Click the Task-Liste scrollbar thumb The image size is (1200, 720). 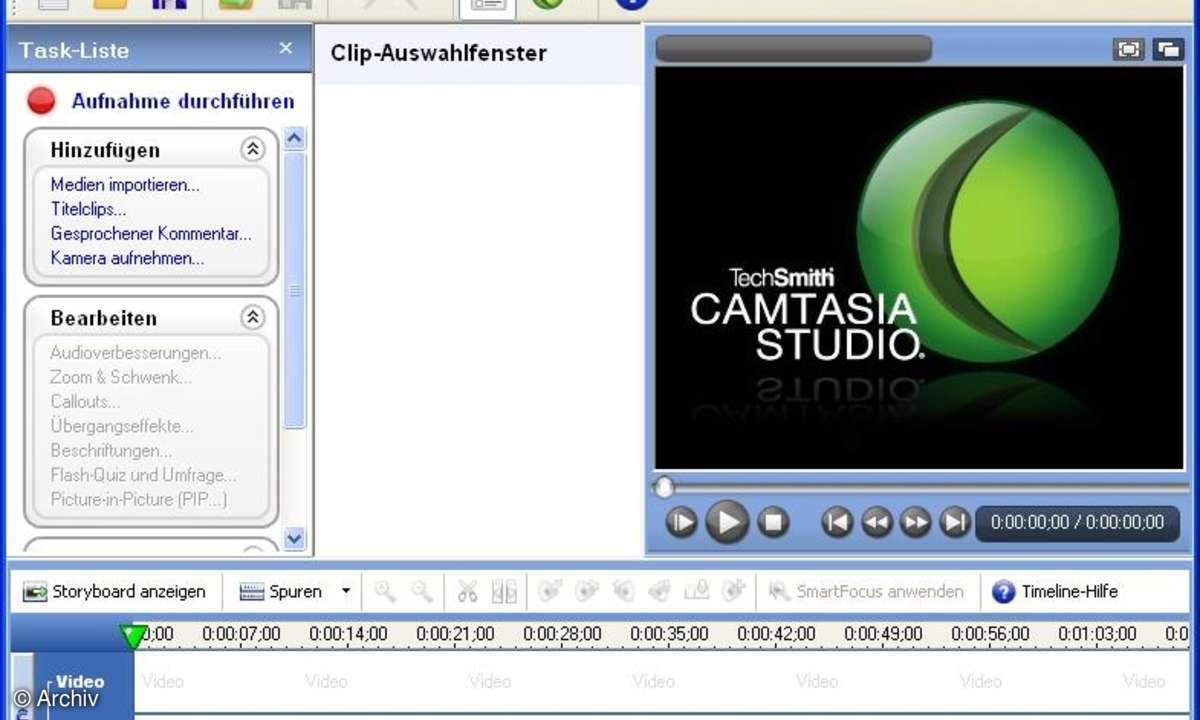(294, 290)
